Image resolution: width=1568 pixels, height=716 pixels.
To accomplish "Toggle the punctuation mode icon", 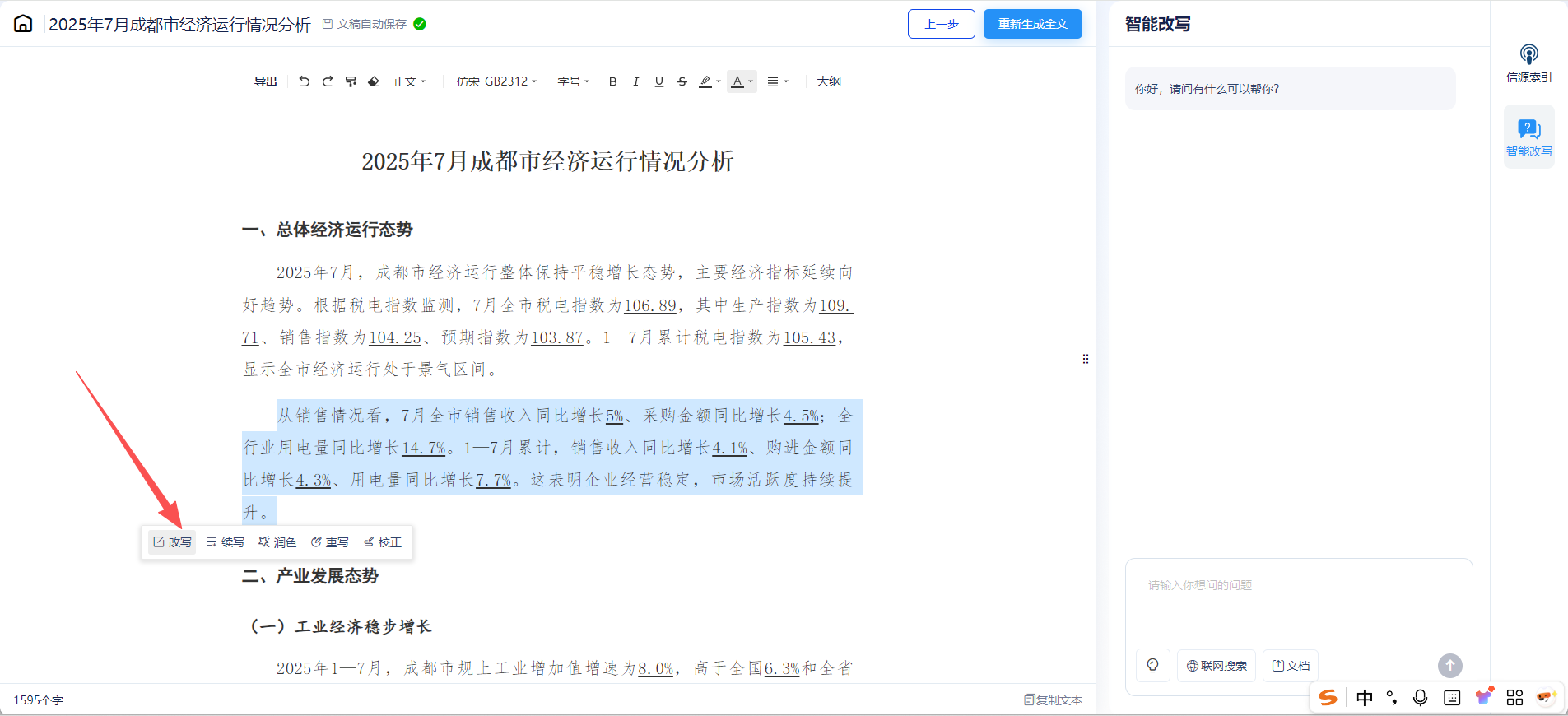I will [x=1392, y=698].
